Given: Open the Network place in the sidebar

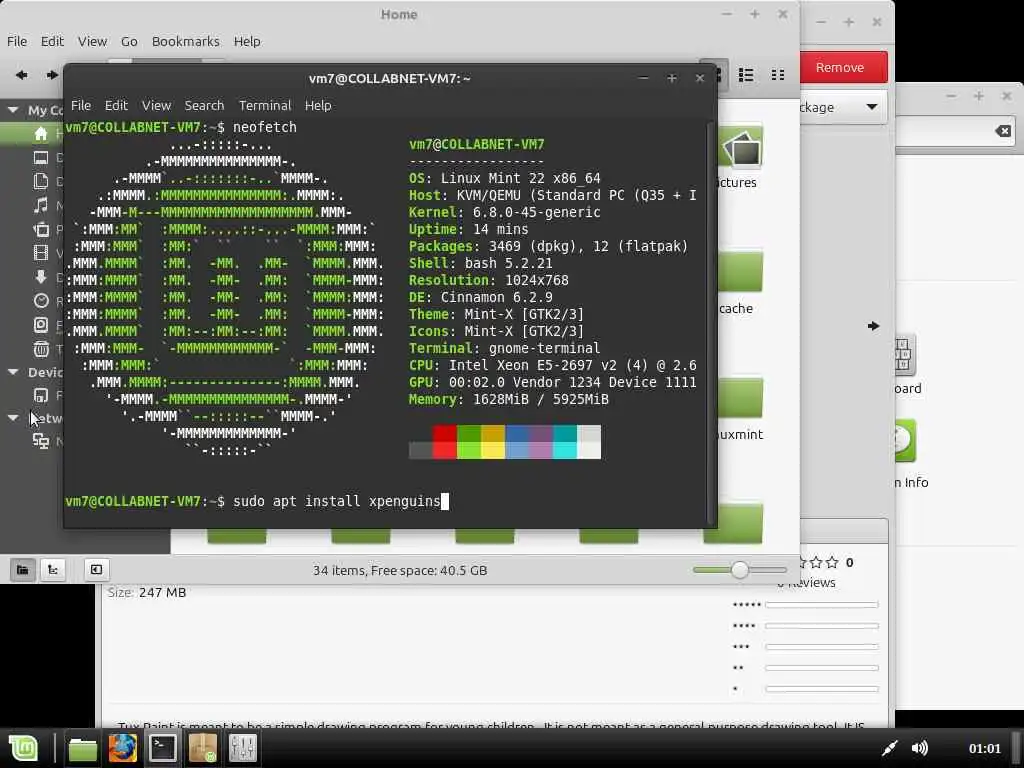Looking at the screenshot, I should click(x=40, y=441).
